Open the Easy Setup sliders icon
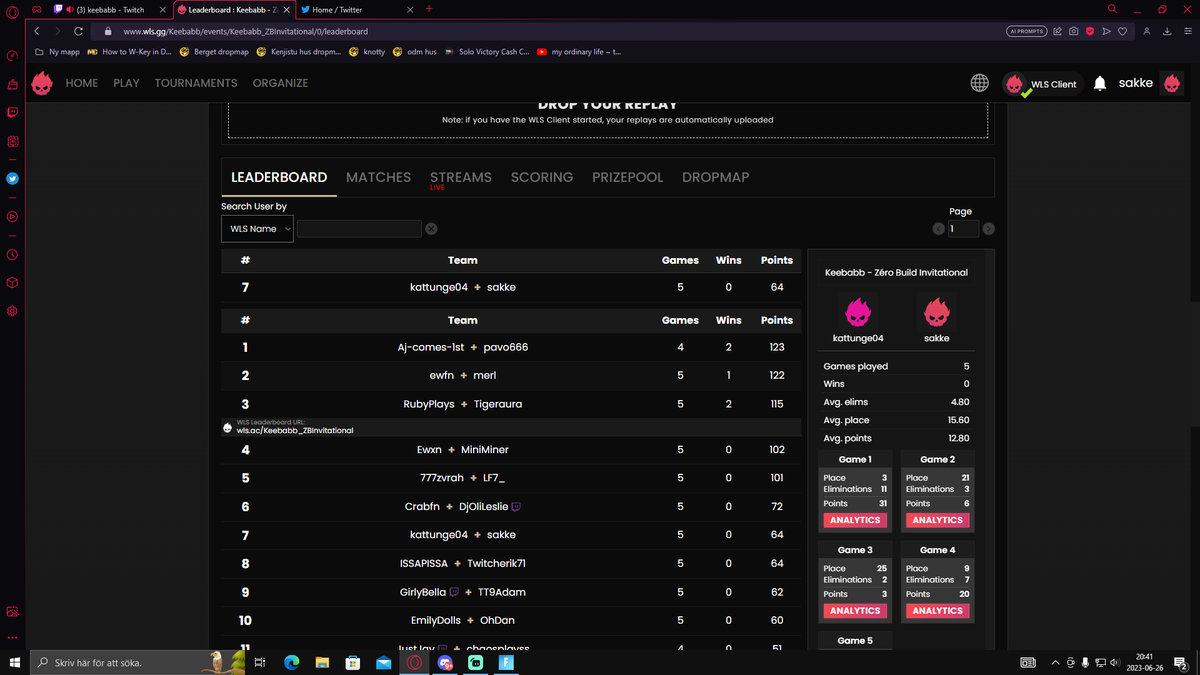Screen dimensions: 1200x675 (1186, 31)
